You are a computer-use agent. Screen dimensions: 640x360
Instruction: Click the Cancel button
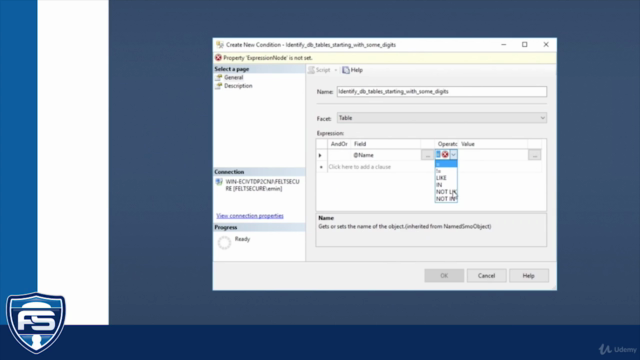487,276
